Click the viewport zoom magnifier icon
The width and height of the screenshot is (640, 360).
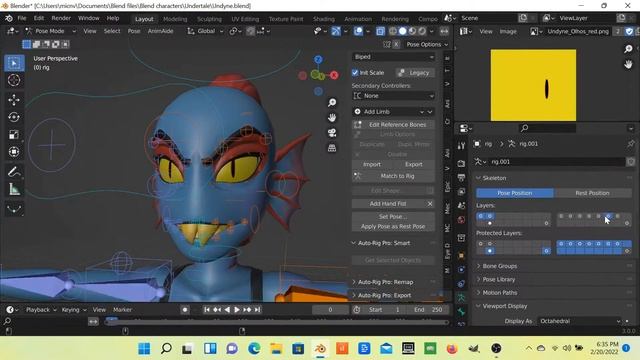point(332,103)
